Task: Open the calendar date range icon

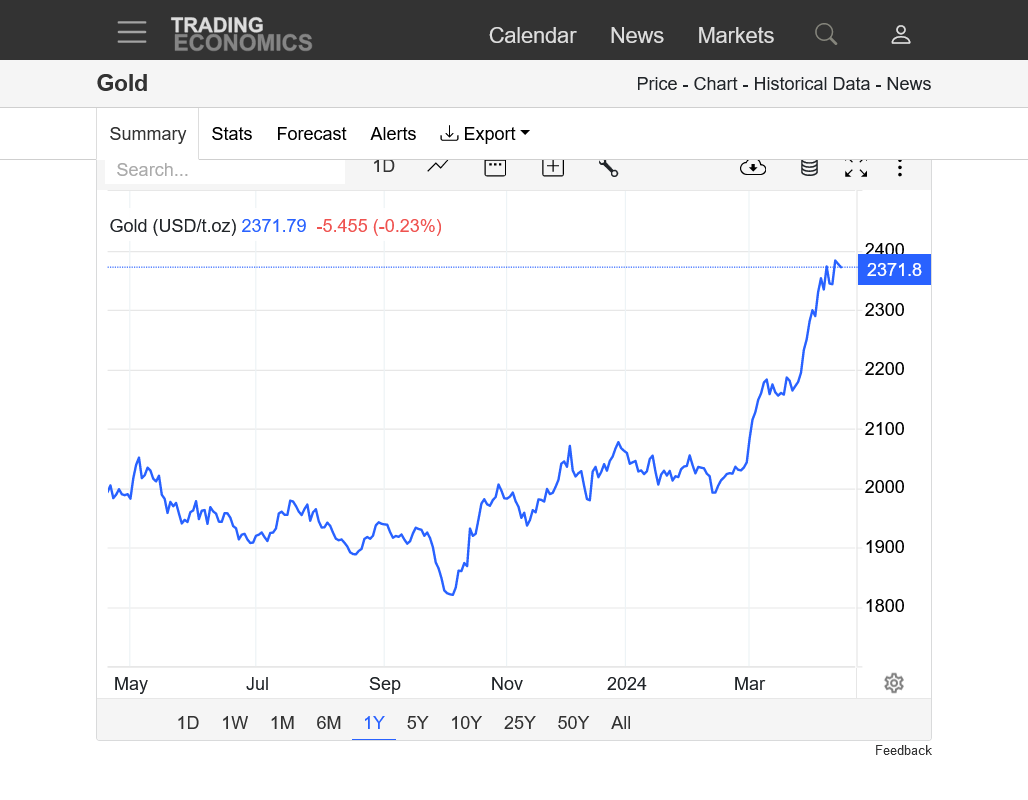Action: pyautogui.click(x=495, y=167)
